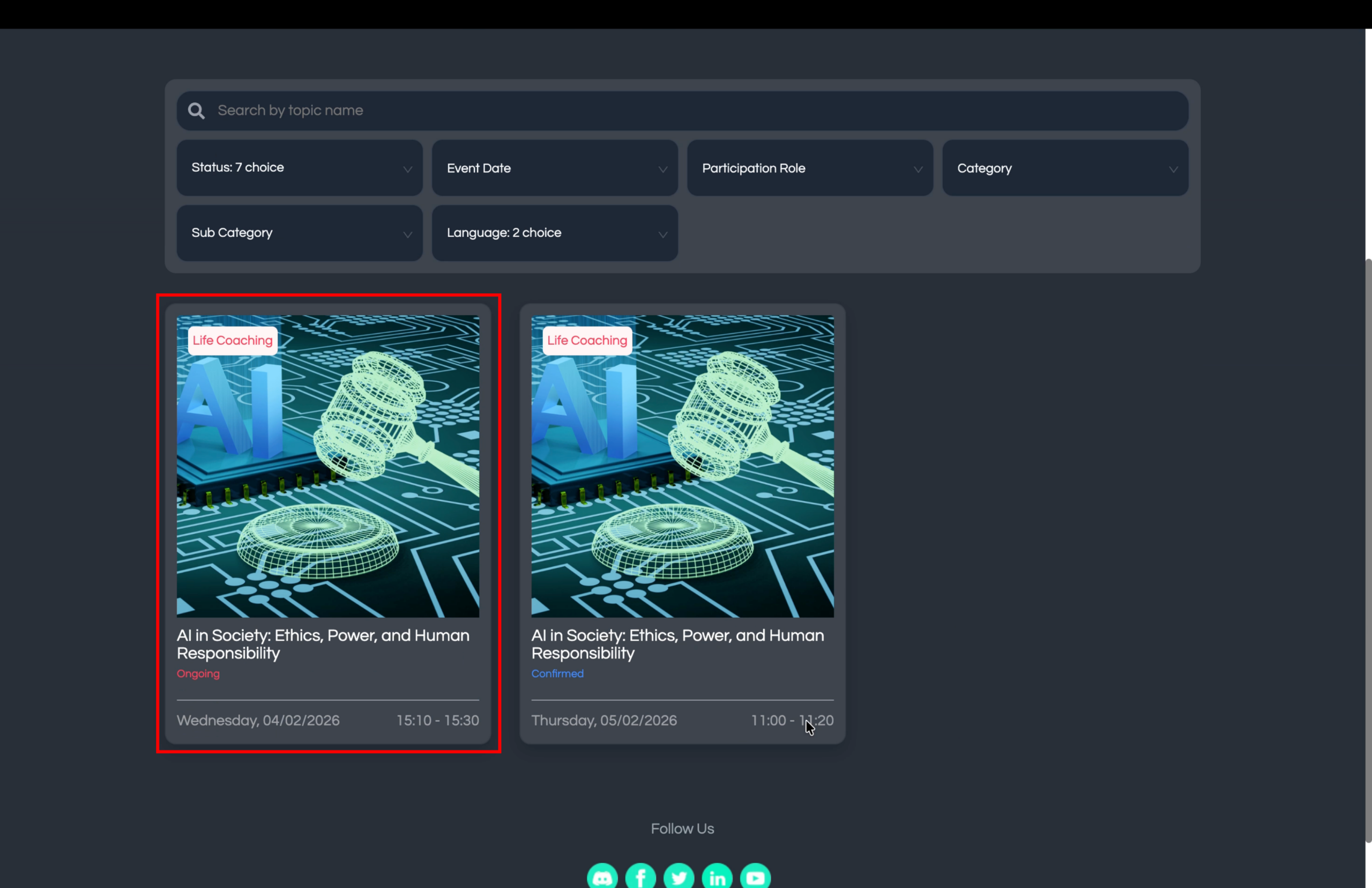
Task: Click the Twitter bird icon
Action: (679, 877)
